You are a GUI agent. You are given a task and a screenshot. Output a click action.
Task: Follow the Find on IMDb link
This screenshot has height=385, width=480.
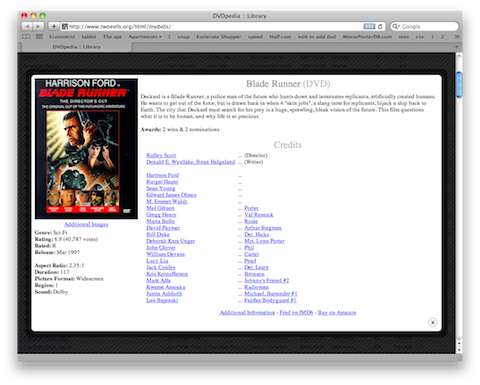coord(296,313)
